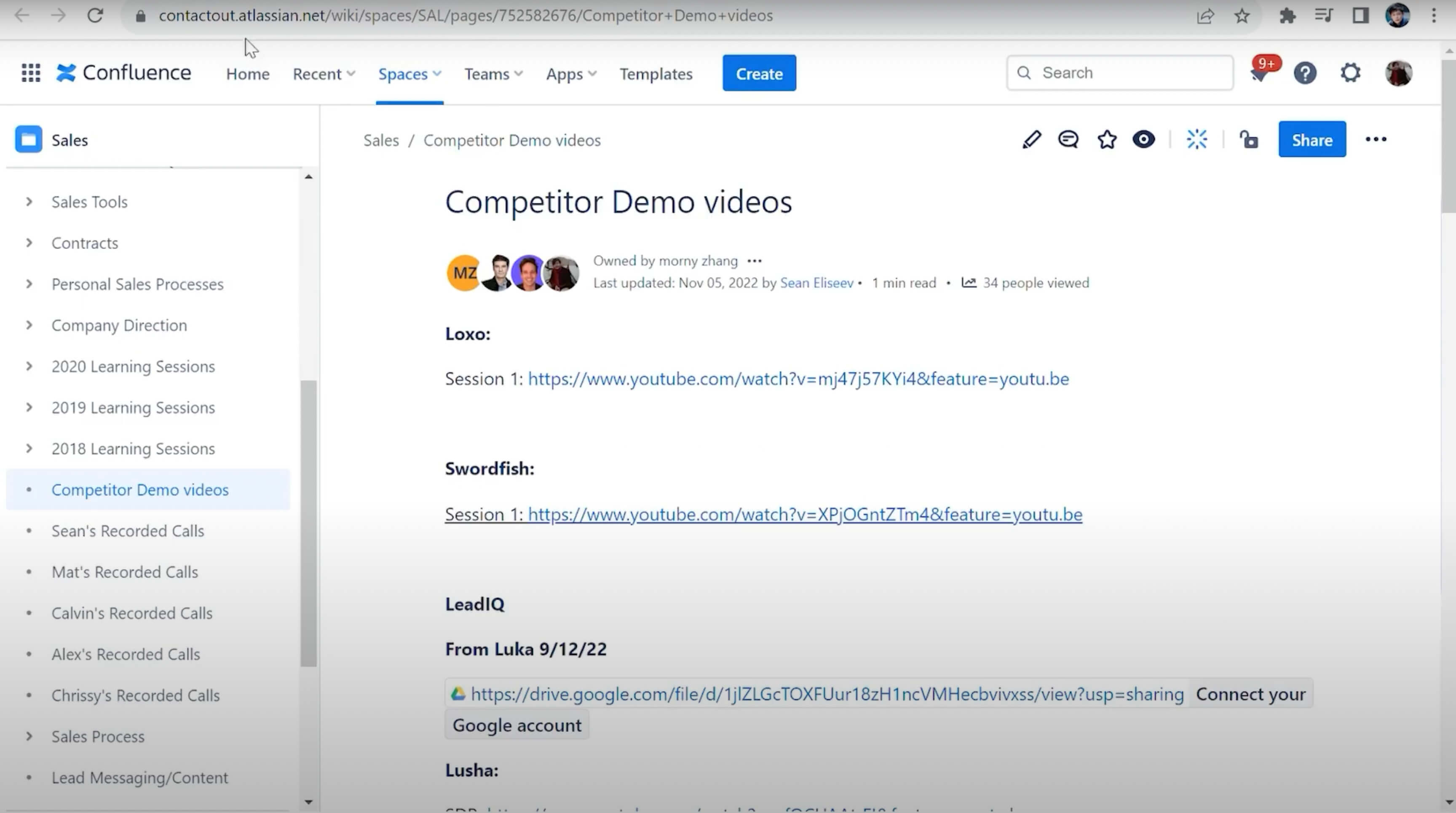Viewport: 1456px width, 813px height.
Task: Toggle the watch page eye icon
Action: tap(1143, 139)
